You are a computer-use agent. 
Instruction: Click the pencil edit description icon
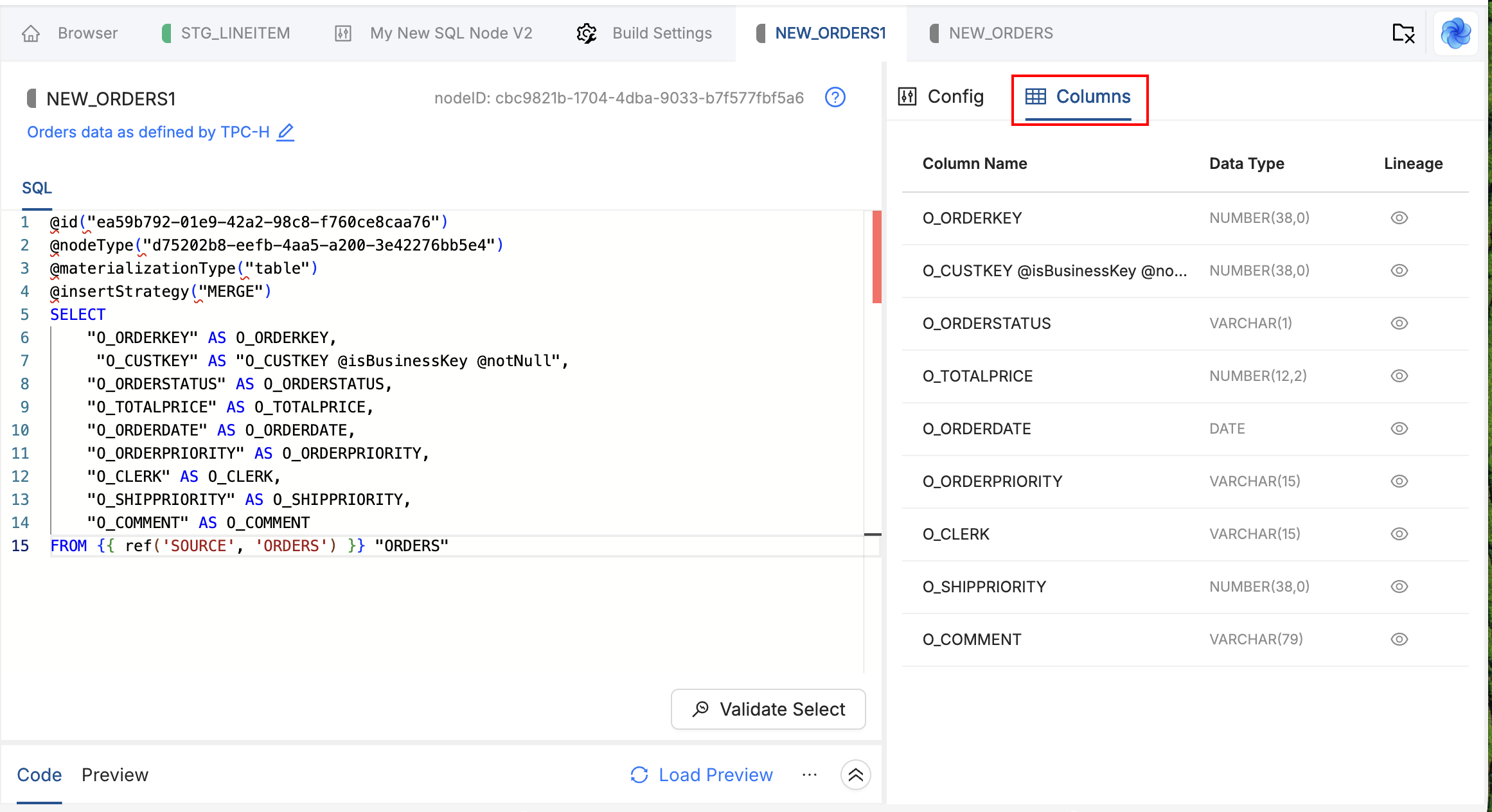point(285,132)
